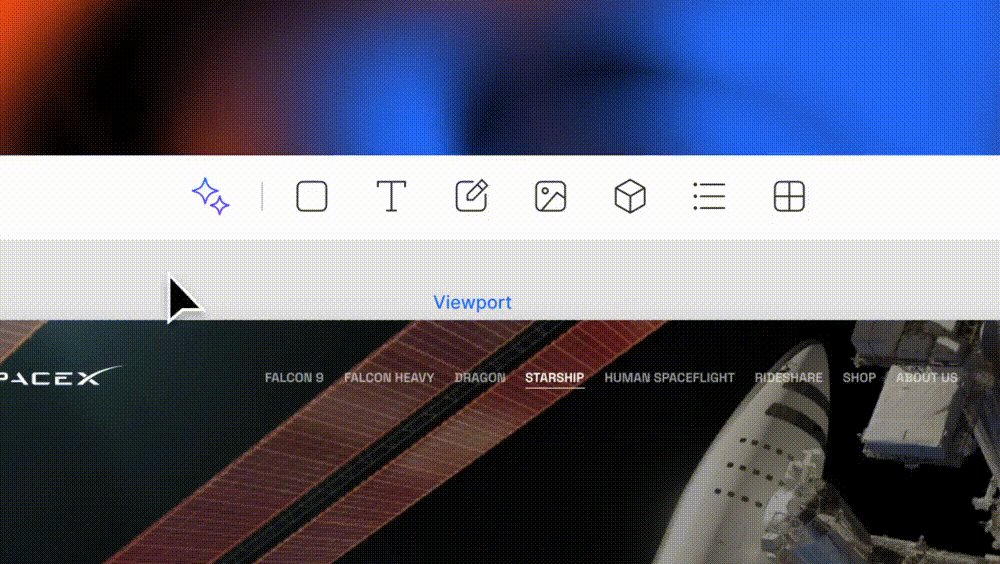Open the Falcon 9 nav link

pos(294,378)
